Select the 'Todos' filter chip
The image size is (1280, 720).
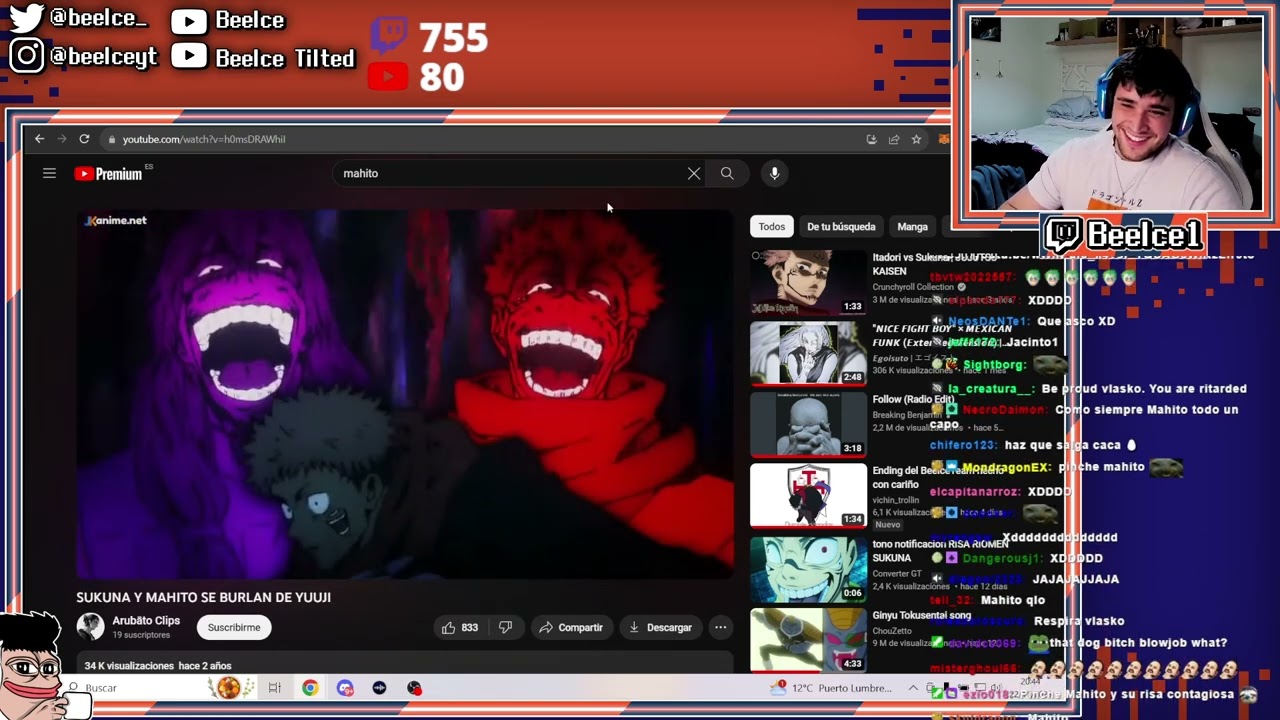pos(772,227)
